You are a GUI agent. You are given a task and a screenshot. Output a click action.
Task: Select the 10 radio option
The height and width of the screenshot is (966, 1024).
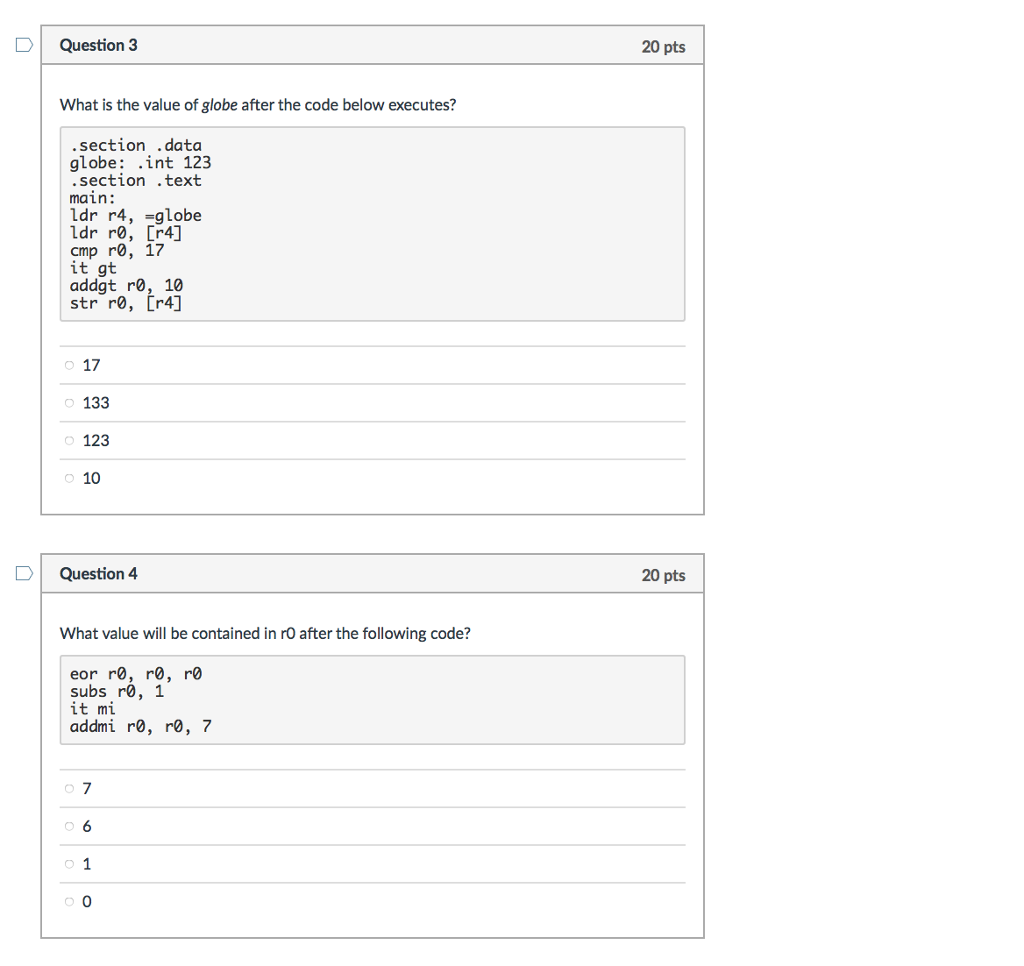(69, 478)
